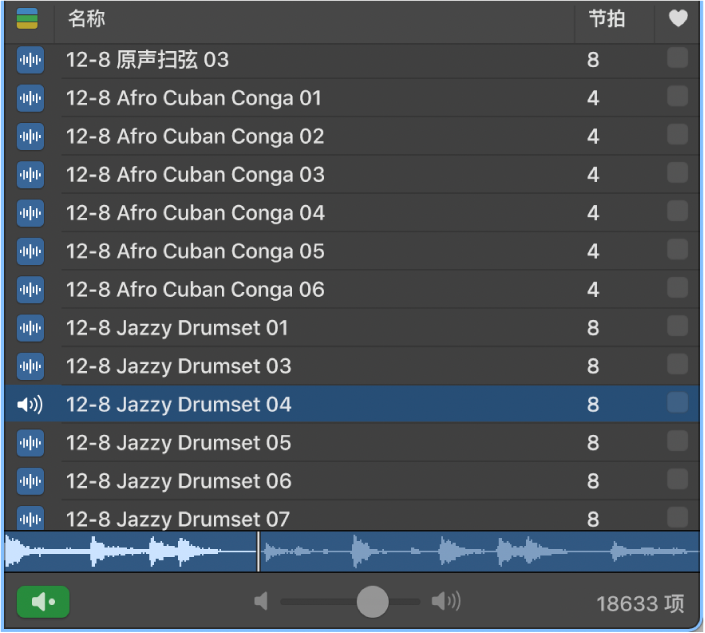The image size is (705, 633).
Task: Select 12-8 Afro Cuban Conga 04
Action: 195,213
